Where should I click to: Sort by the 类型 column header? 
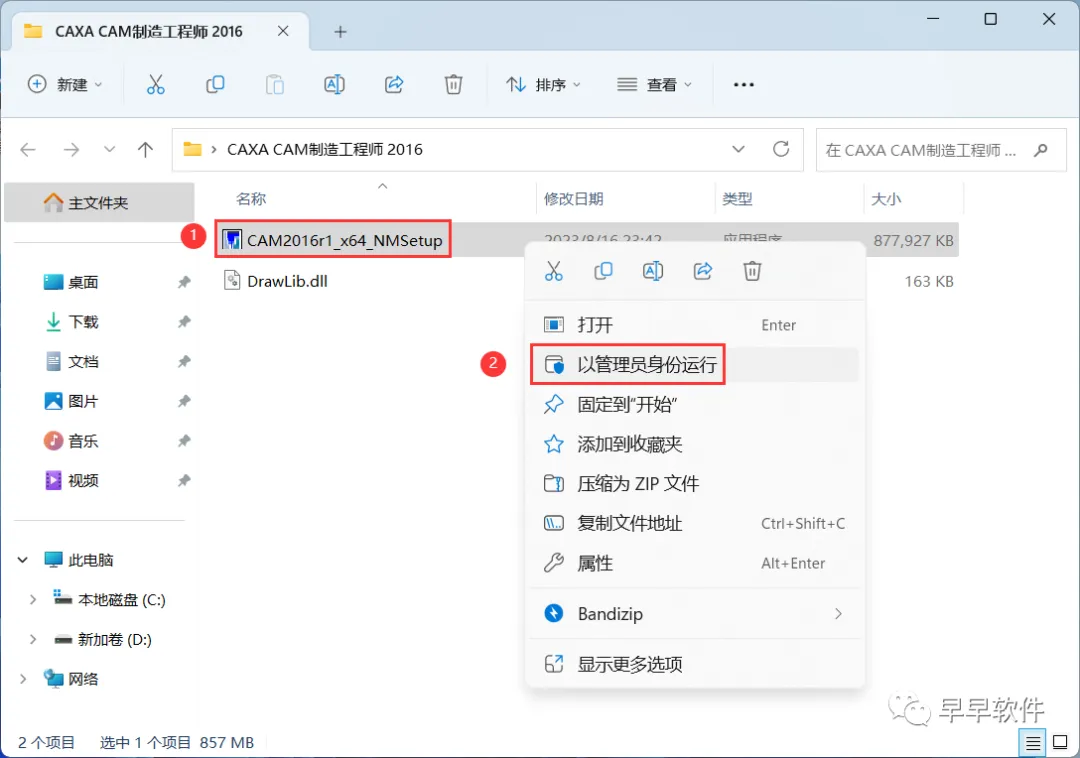click(x=738, y=199)
